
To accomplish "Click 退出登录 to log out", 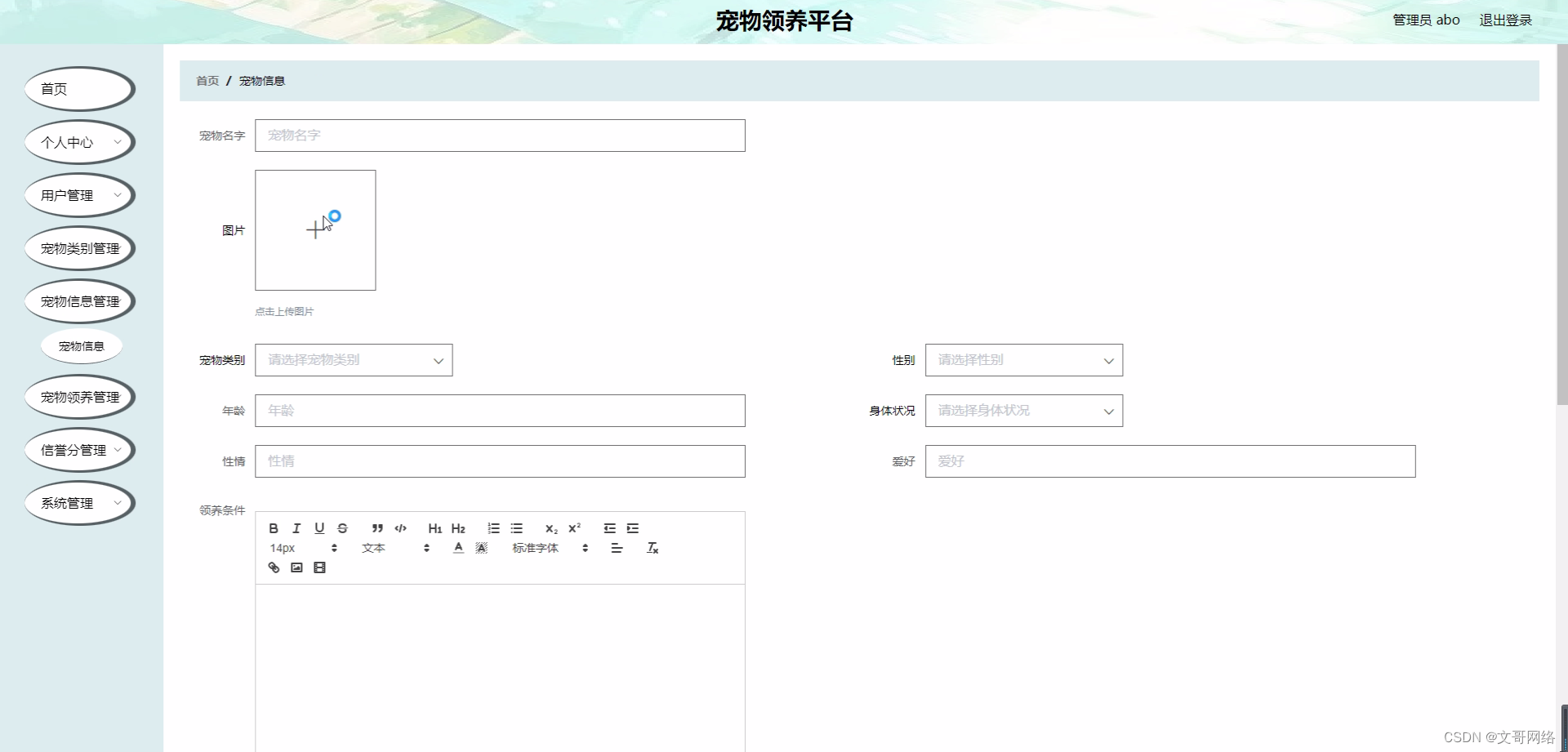I will point(1505,20).
